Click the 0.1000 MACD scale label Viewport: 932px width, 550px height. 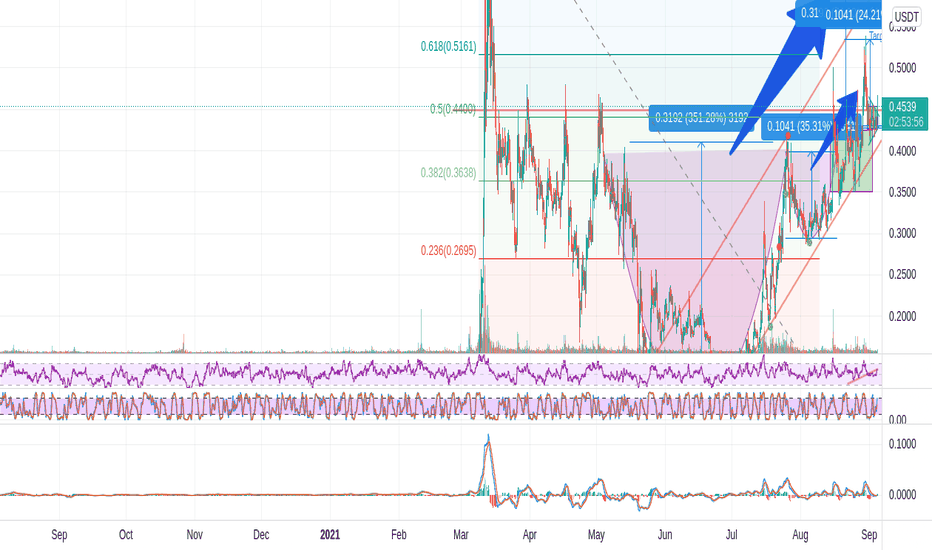click(x=902, y=444)
